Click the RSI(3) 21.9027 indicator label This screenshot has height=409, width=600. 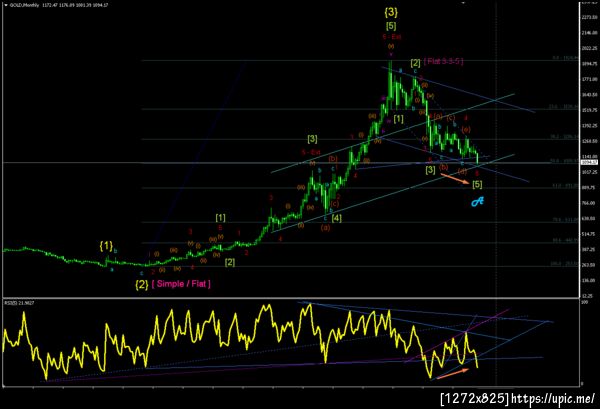[19, 303]
